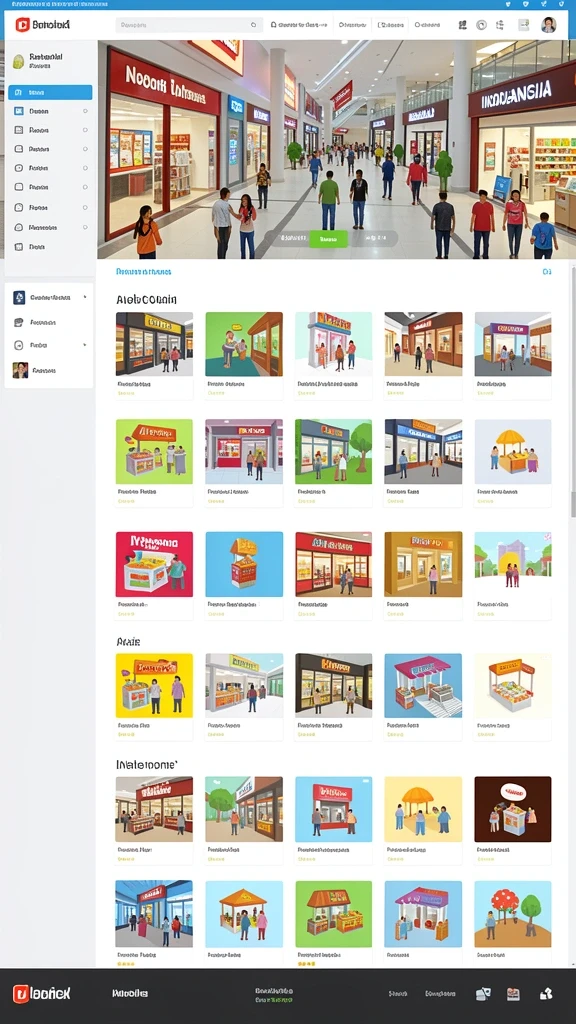The image size is (576, 1024).
Task: Expand arrow on the navy-icon lower sidebar row
Action: click(85, 297)
